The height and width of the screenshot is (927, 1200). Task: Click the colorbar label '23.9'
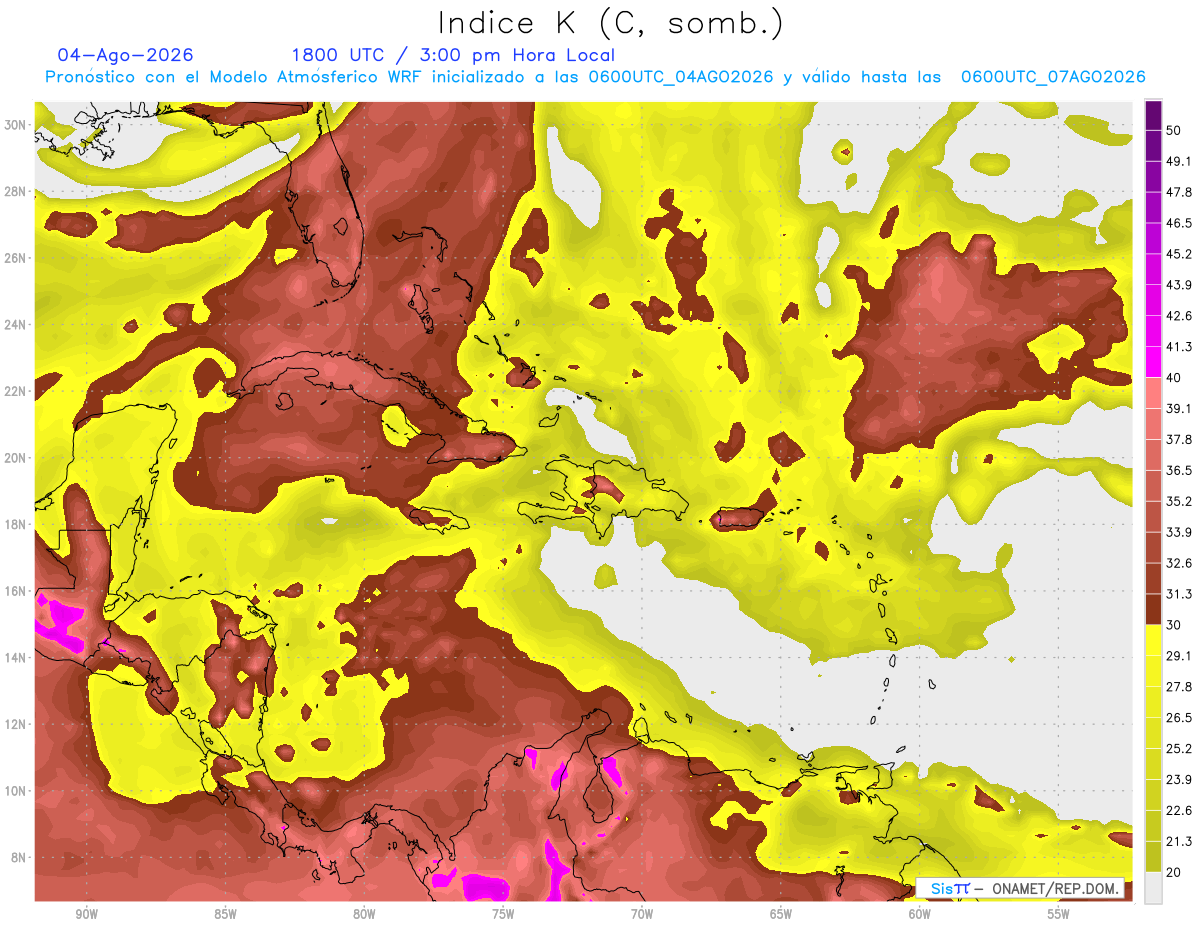1179,780
